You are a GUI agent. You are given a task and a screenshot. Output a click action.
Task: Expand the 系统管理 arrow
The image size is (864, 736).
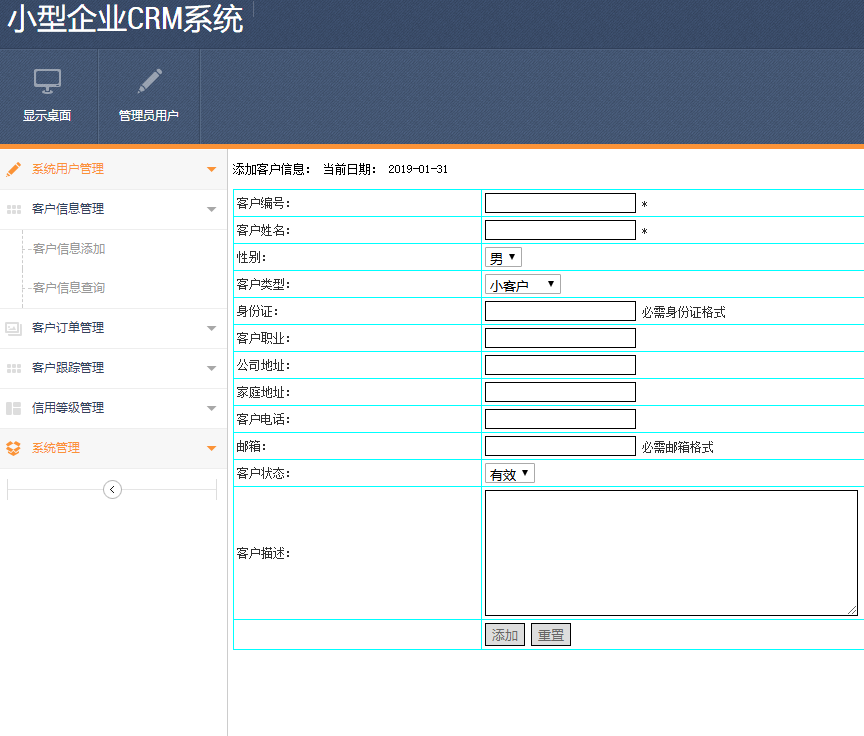[x=212, y=448]
